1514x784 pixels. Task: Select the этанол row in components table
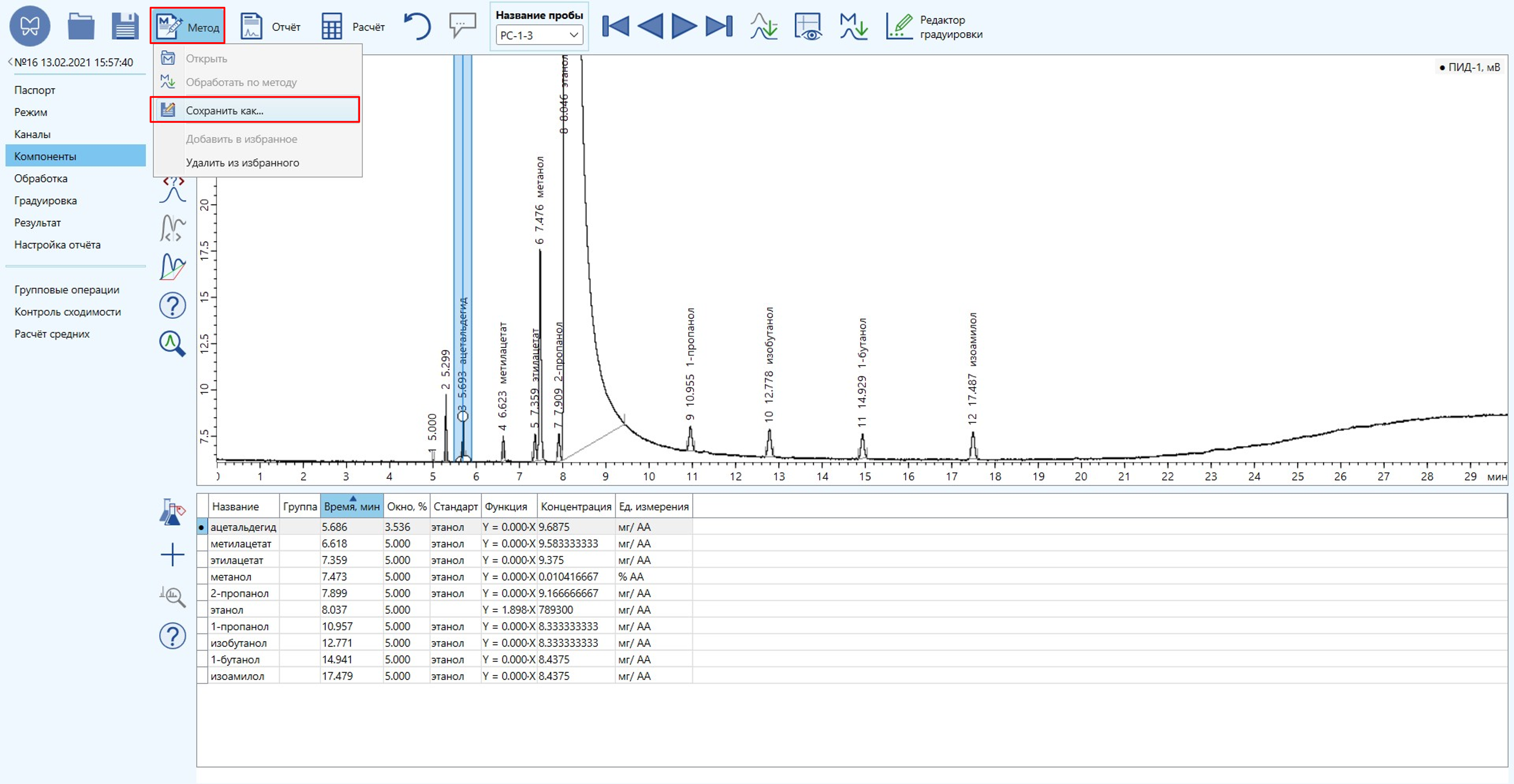pos(227,610)
